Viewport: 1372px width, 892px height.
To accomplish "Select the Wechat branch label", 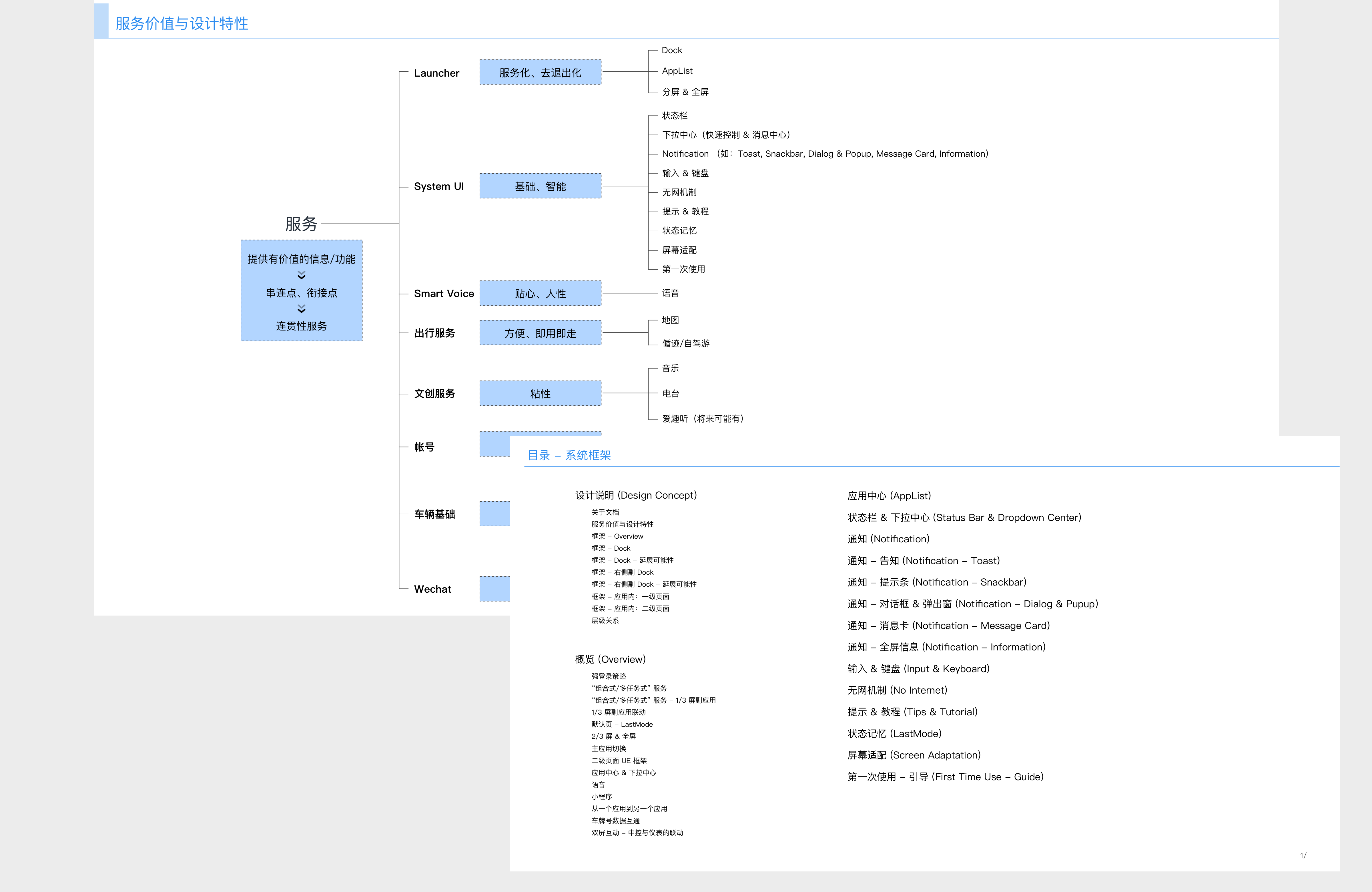I will pyautogui.click(x=432, y=589).
